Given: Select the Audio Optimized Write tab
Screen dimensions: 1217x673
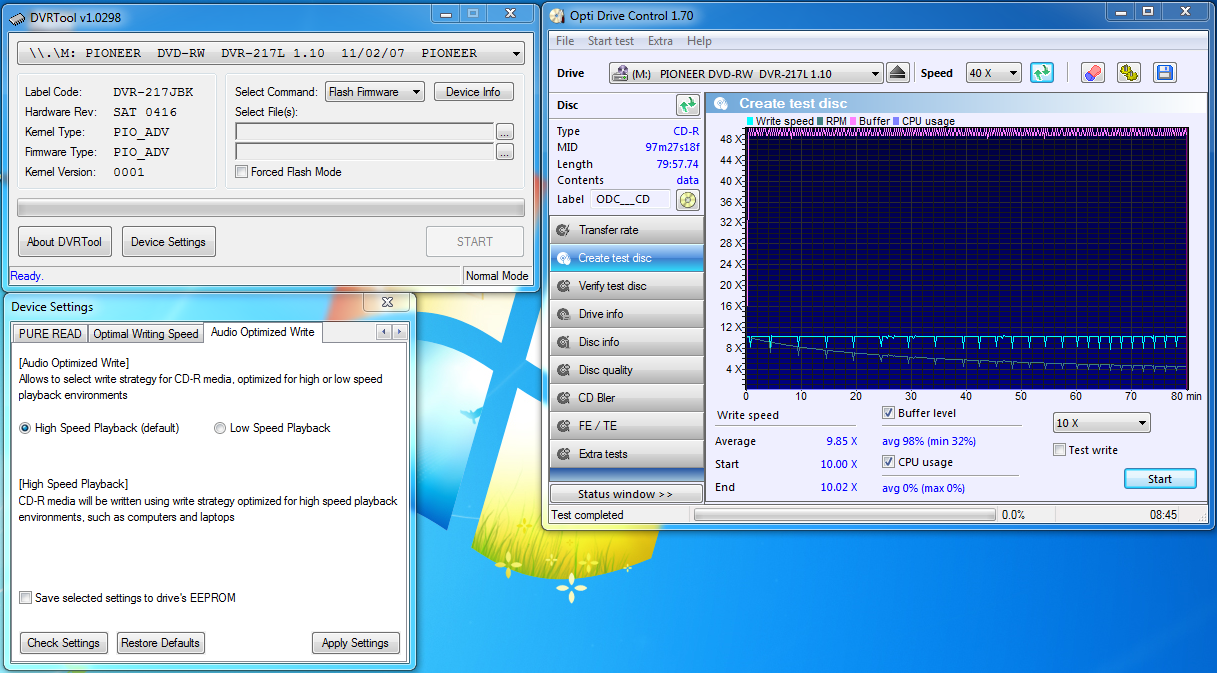Looking at the screenshot, I should [x=263, y=332].
